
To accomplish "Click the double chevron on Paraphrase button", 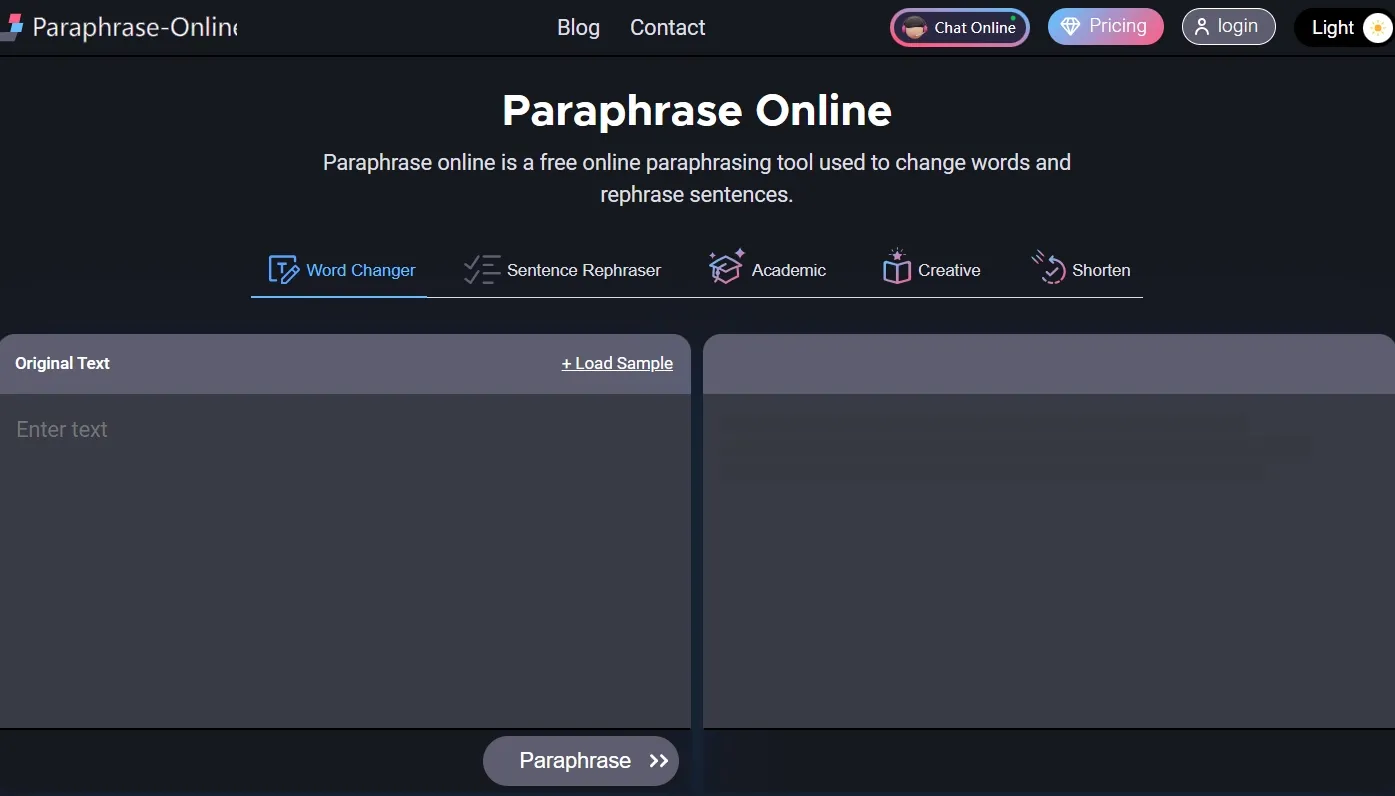I will pos(658,761).
